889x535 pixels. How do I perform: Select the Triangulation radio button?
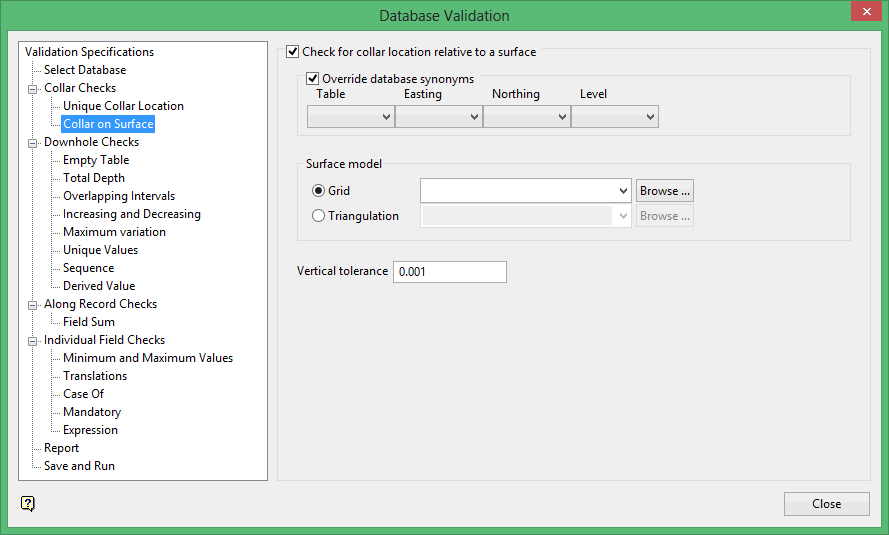319,216
